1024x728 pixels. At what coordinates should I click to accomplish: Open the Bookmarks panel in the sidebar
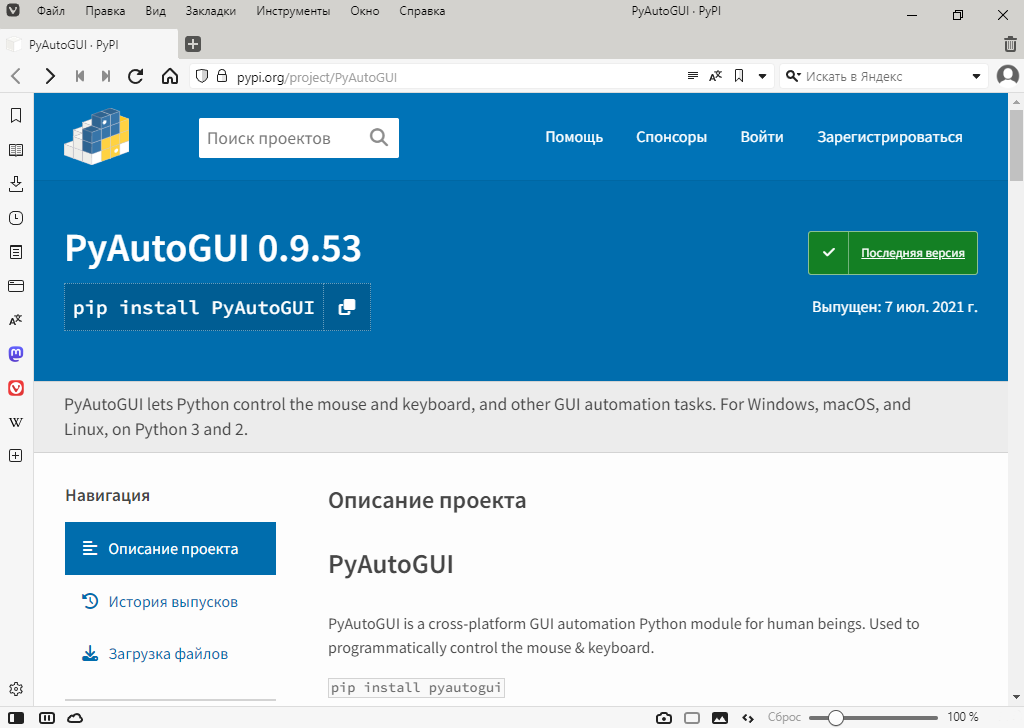coord(15,116)
